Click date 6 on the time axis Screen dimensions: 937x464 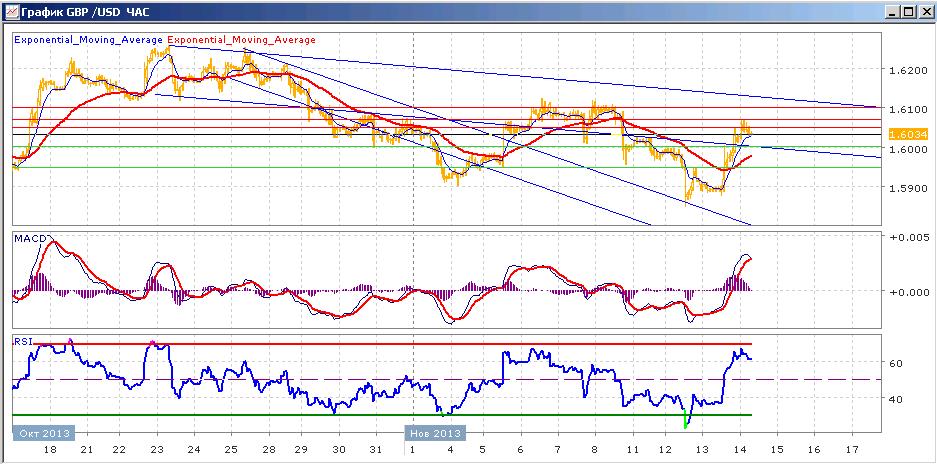(x=520, y=450)
